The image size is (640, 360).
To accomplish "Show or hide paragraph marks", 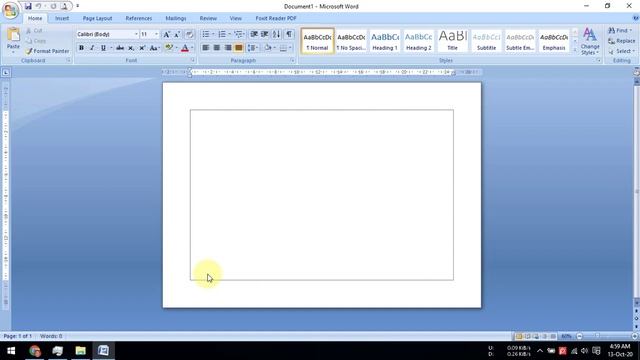I will coord(289,34).
